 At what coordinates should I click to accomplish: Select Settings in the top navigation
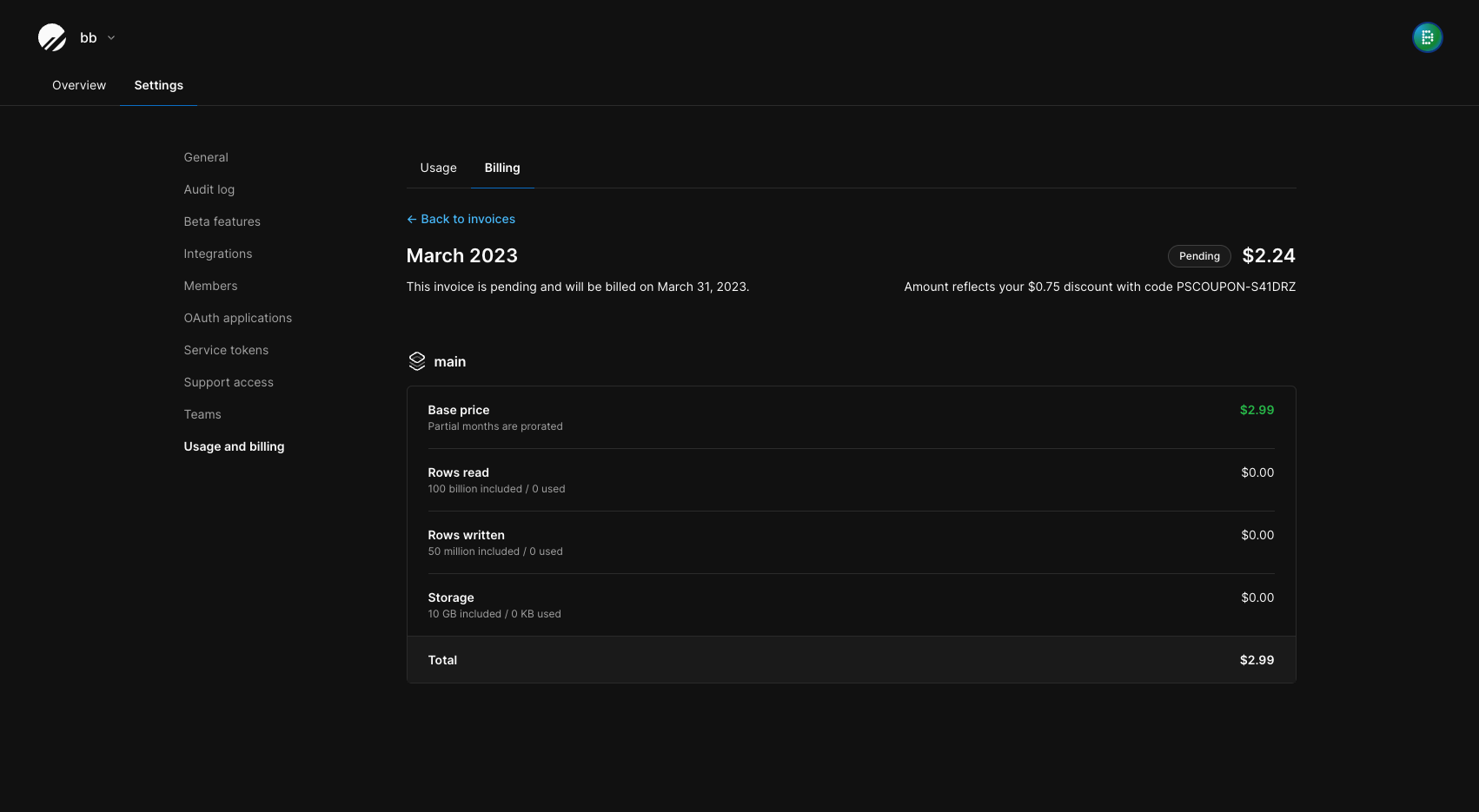click(158, 85)
